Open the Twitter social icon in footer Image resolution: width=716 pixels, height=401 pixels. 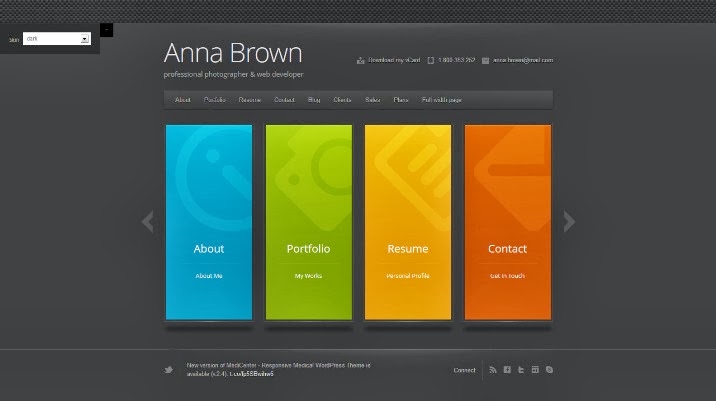coord(521,370)
